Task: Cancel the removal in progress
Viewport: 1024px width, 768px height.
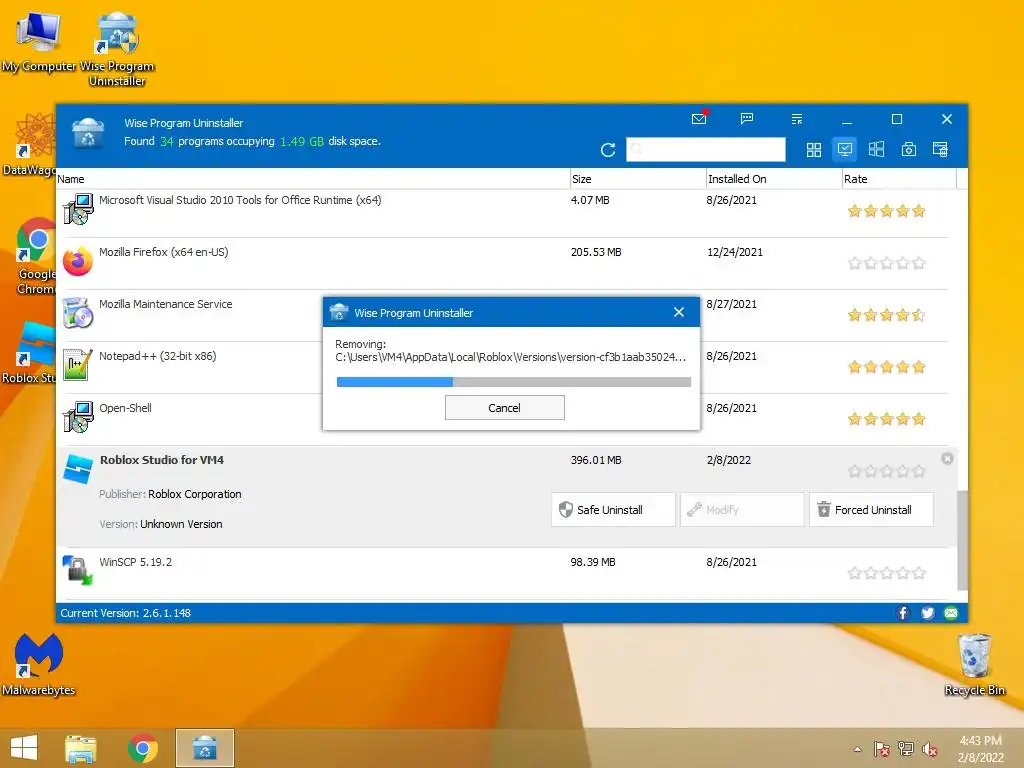Action: [x=505, y=408]
